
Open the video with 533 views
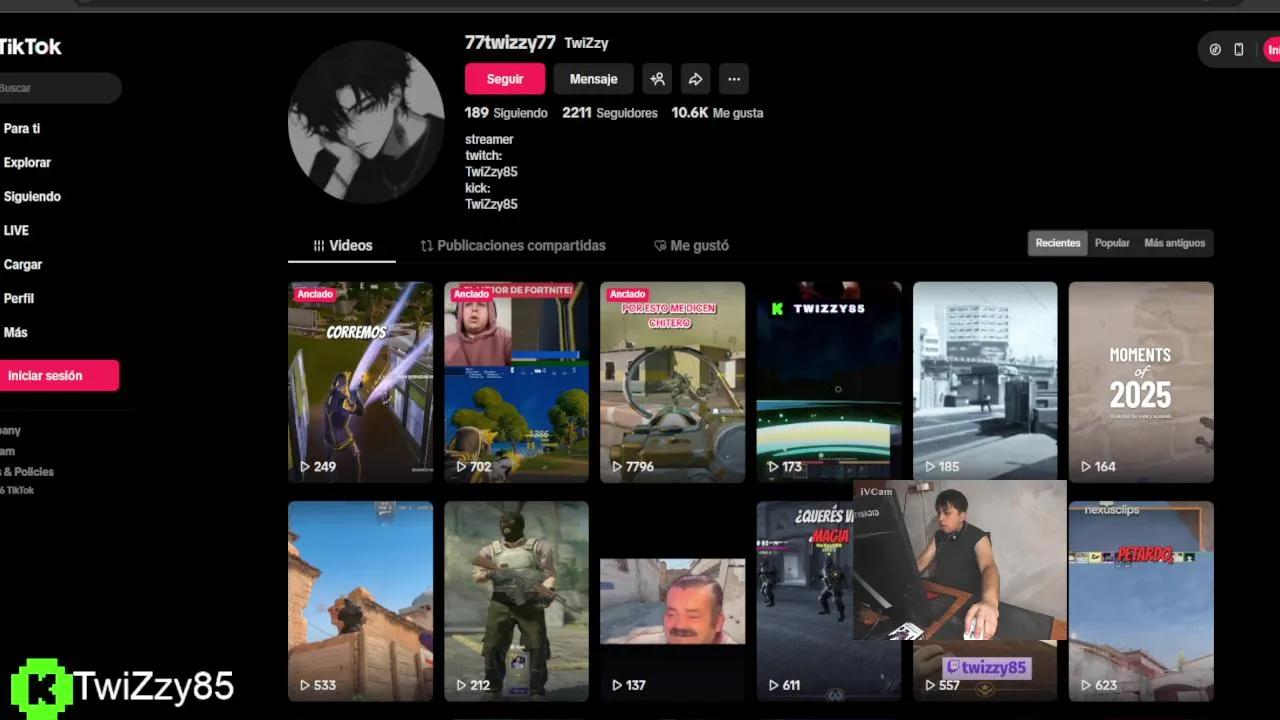click(x=360, y=601)
